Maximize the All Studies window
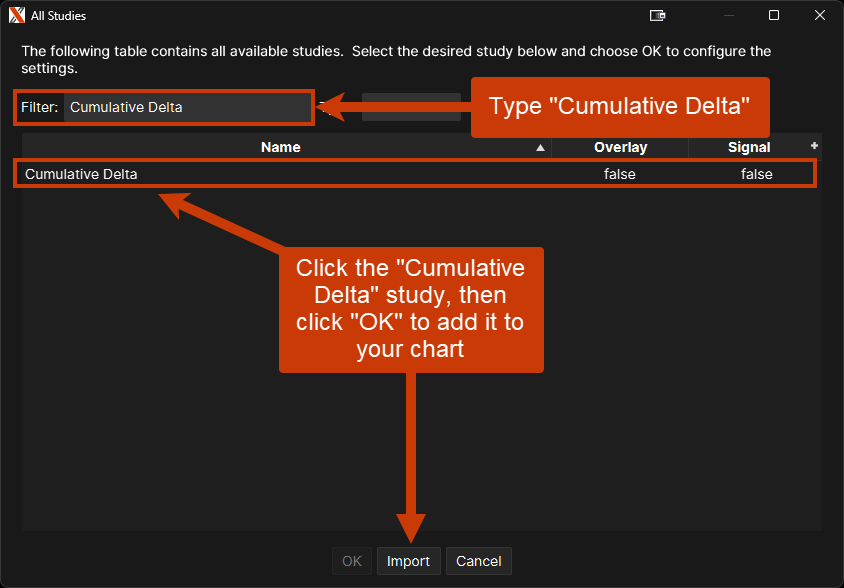Screen dimensions: 844x588 click(774, 15)
